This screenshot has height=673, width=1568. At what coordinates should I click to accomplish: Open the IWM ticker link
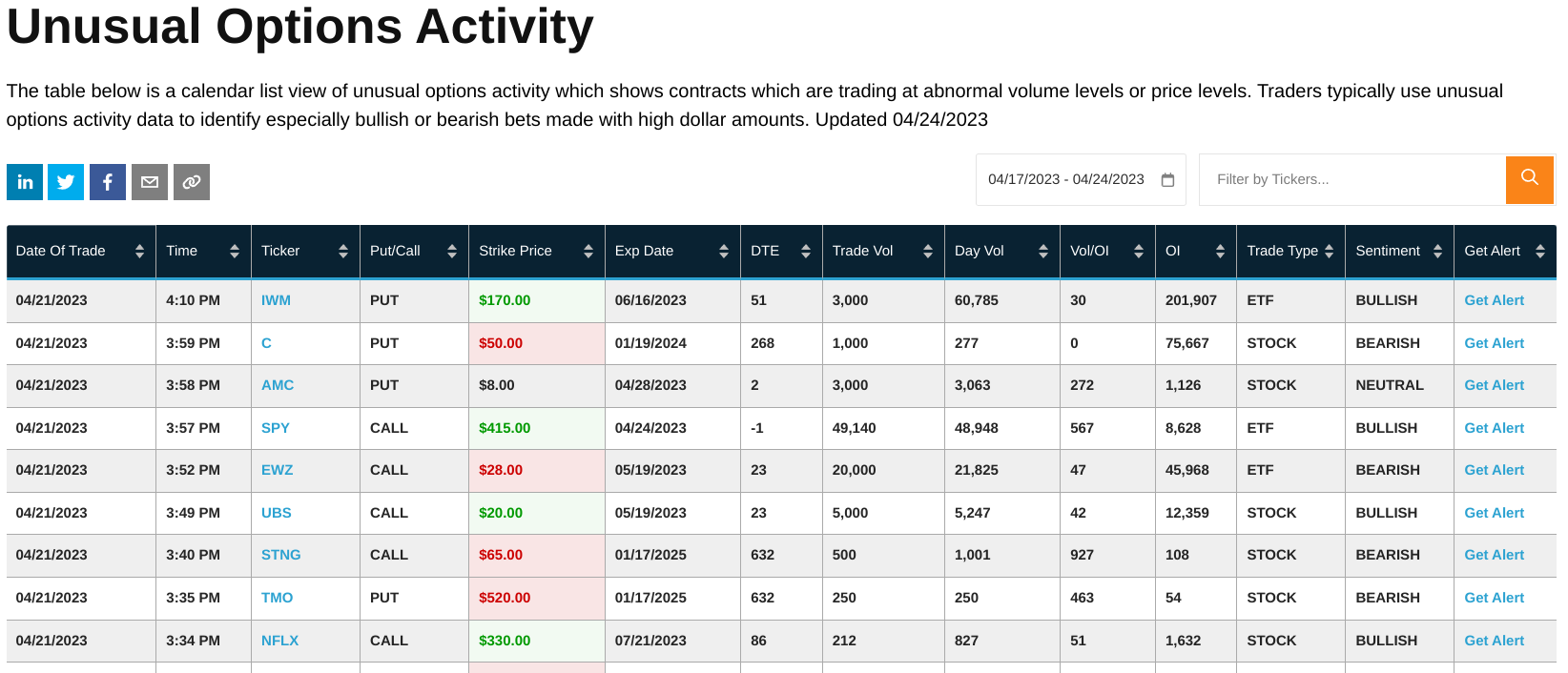pyautogui.click(x=276, y=300)
